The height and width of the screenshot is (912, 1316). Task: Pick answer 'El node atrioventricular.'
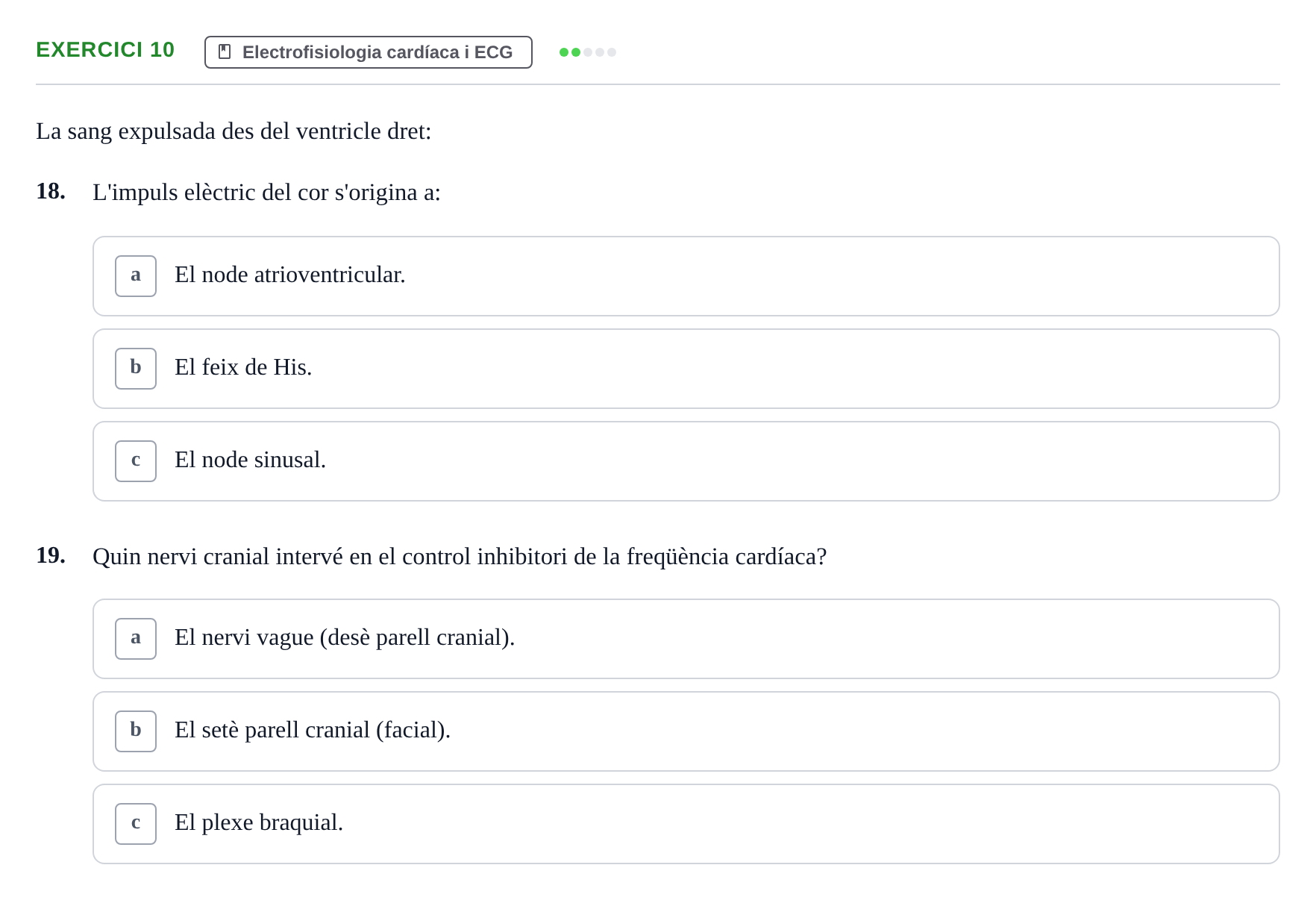click(686, 276)
